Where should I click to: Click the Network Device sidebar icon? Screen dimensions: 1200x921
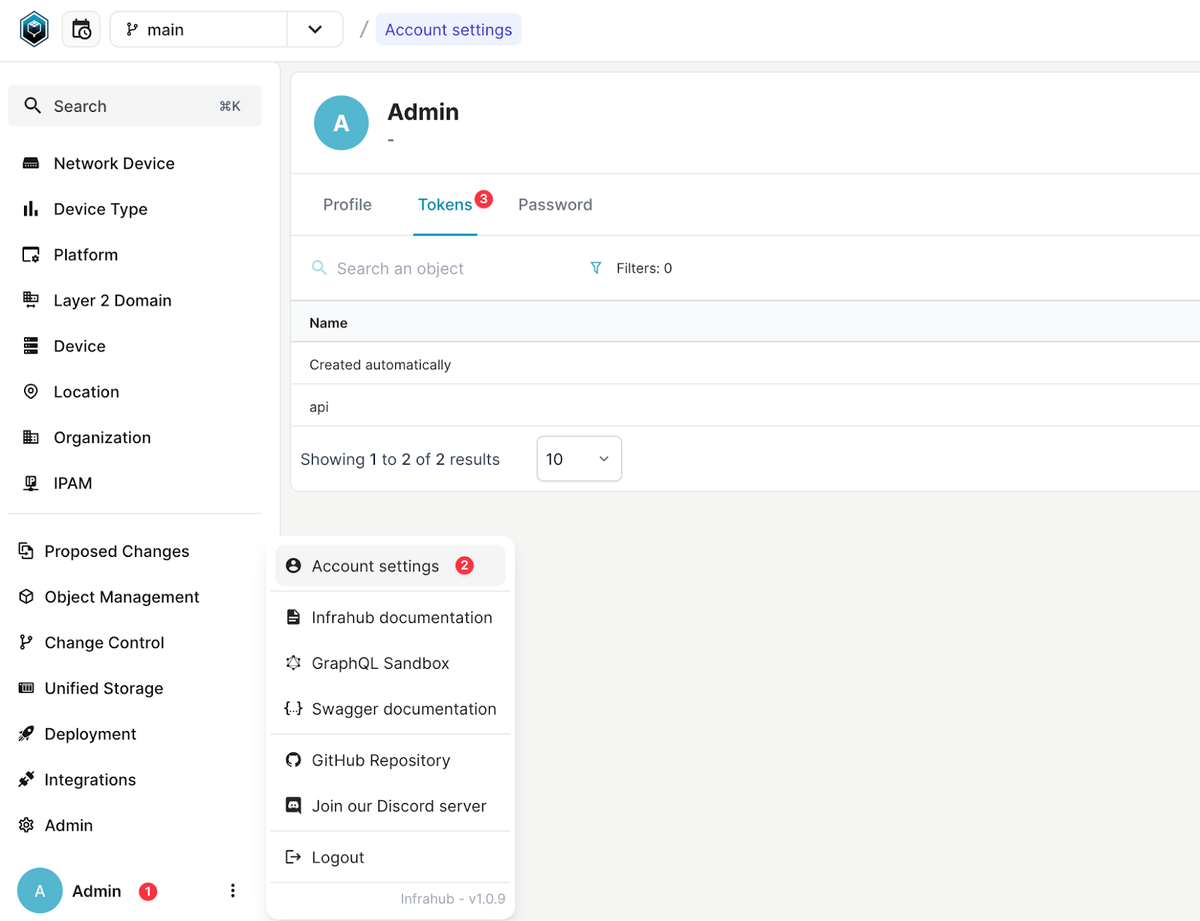31,163
